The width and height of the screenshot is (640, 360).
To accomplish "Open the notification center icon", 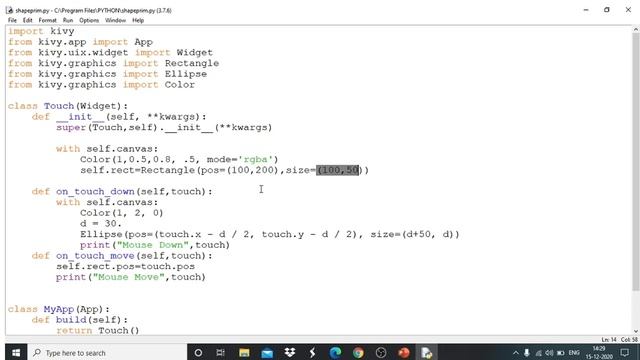I will 624,353.
